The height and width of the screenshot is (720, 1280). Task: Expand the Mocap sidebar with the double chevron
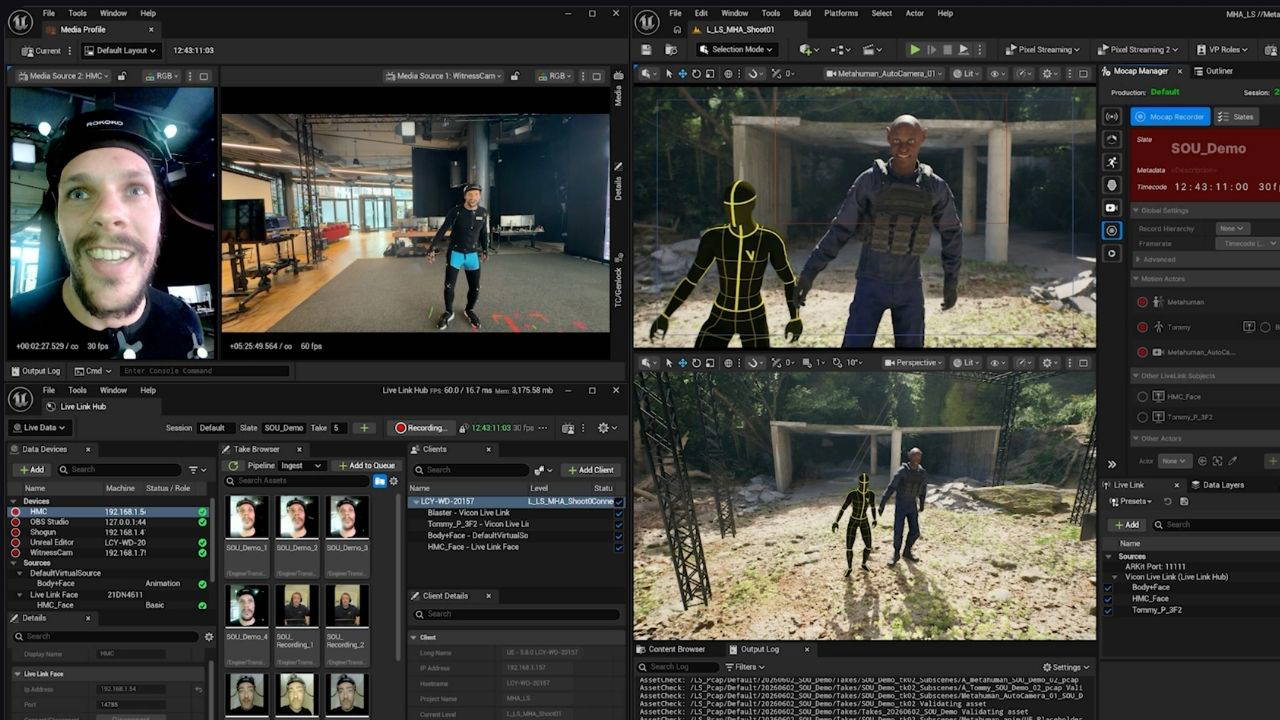point(1111,464)
